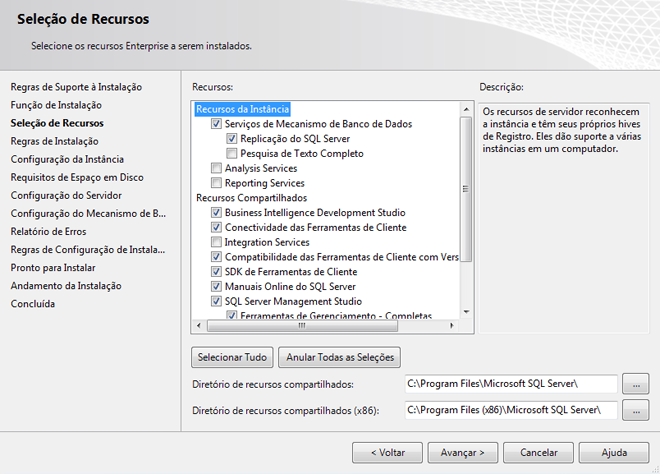
Task: Click the vertical scrollbar thumb in Recursos list
Action: click(x=466, y=189)
